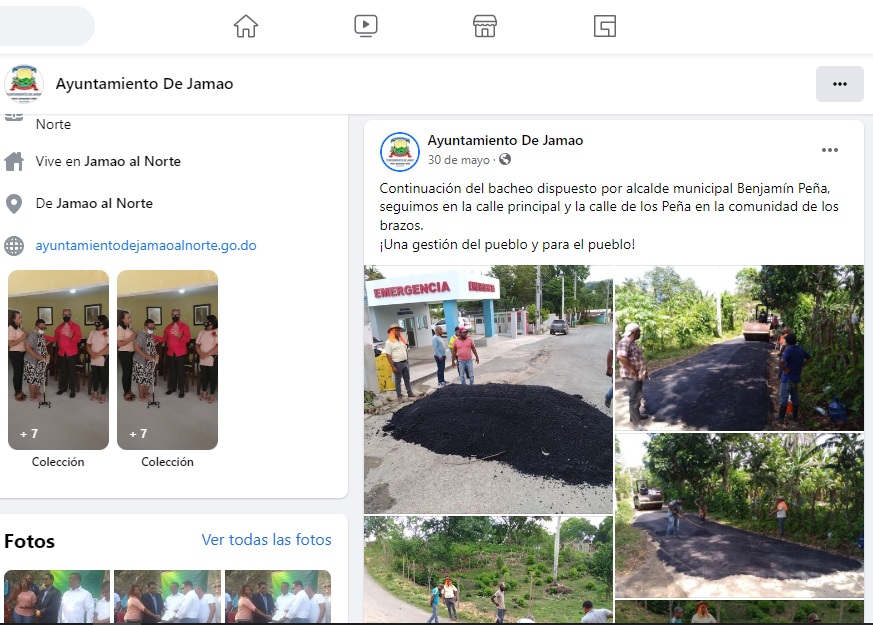The image size is (873, 625).
Task: Open the third photo under Fotos
Action: click(278, 596)
